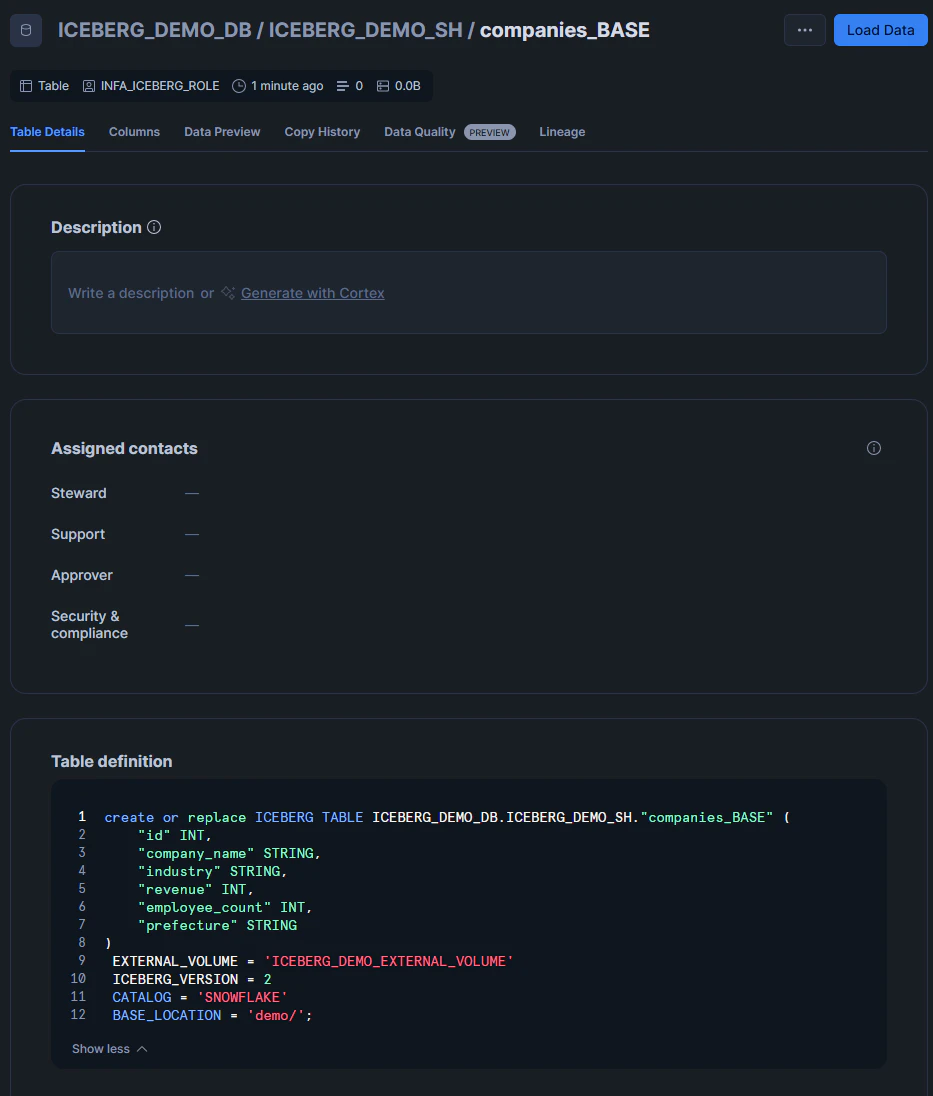Click the storage size icon showing 0.0B
933x1096 pixels.
coord(383,86)
